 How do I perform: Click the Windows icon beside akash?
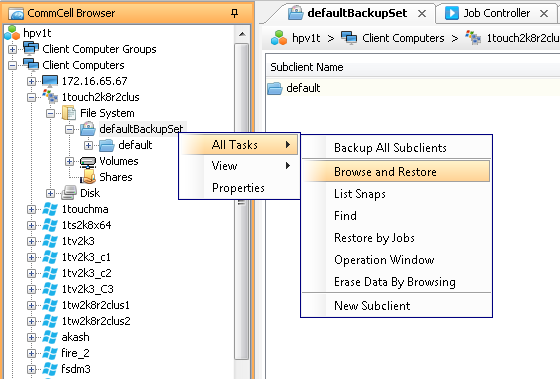point(50,337)
